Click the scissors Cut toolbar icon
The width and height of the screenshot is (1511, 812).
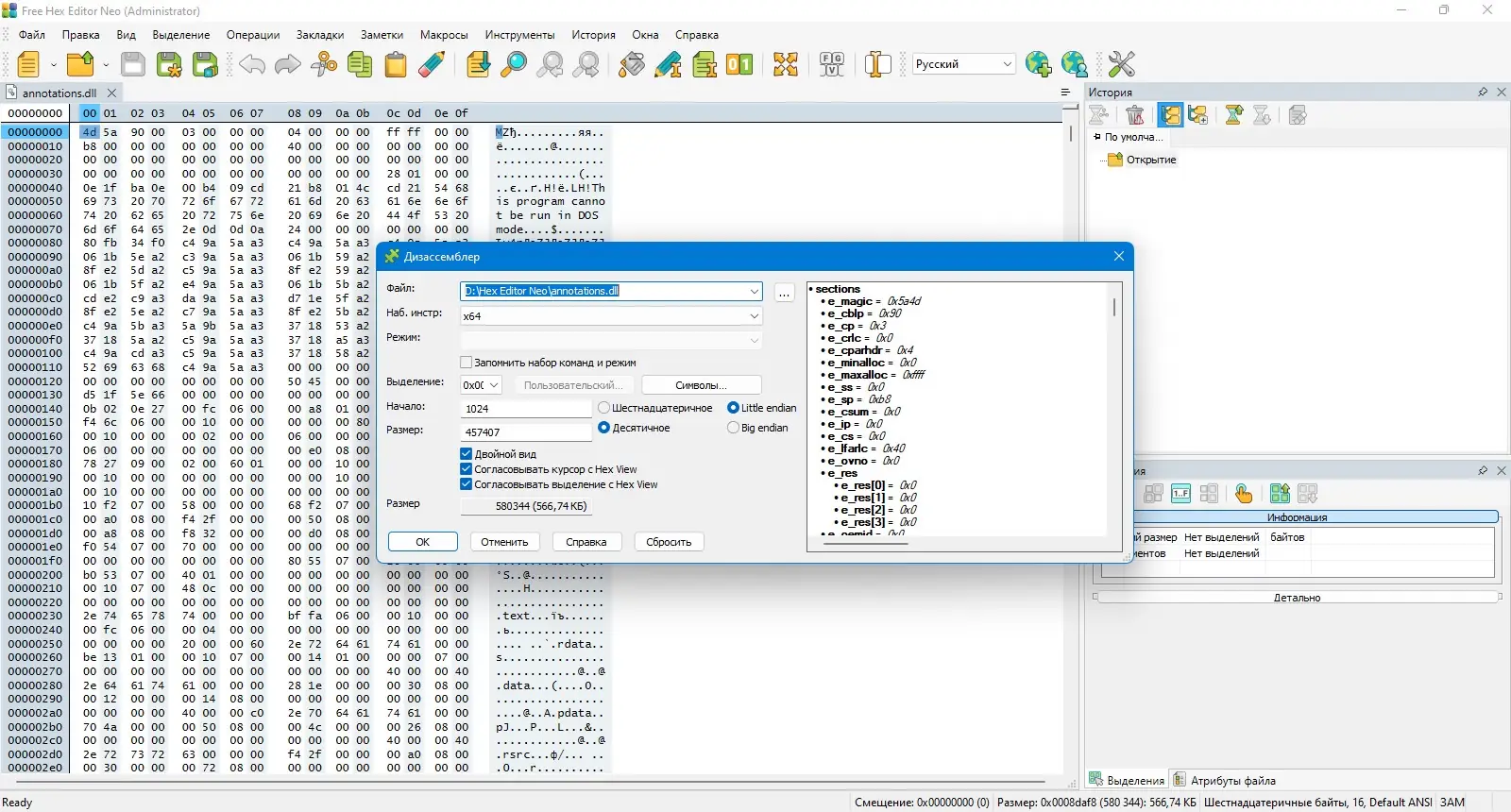[x=324, y=64]
